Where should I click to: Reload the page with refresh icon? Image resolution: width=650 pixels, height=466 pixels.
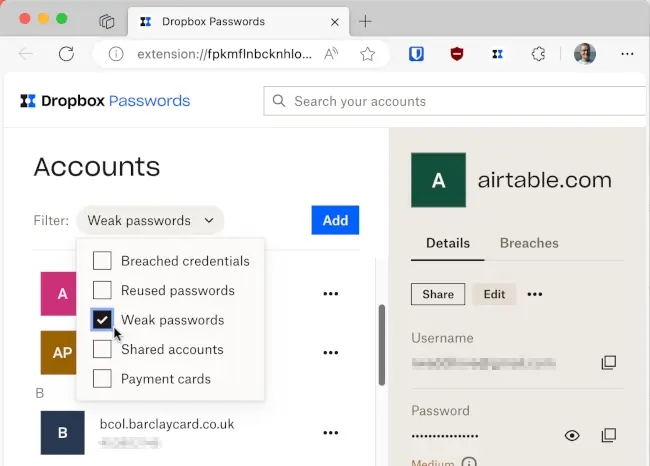coord(66,54)
